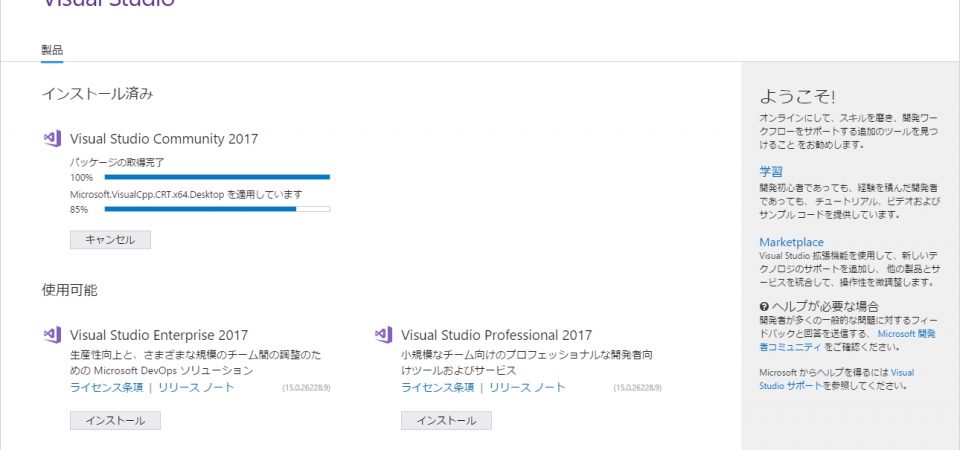The width and height of the screenshot is (960, 450).
Task: Click the パッケージの取得完了 status text
Action: (117, 162)
